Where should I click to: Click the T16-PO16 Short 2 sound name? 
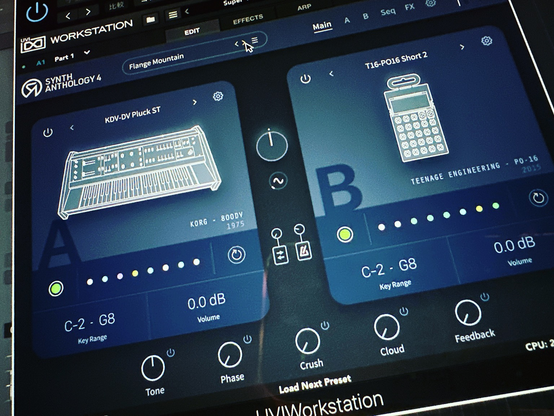coord(396,60)
